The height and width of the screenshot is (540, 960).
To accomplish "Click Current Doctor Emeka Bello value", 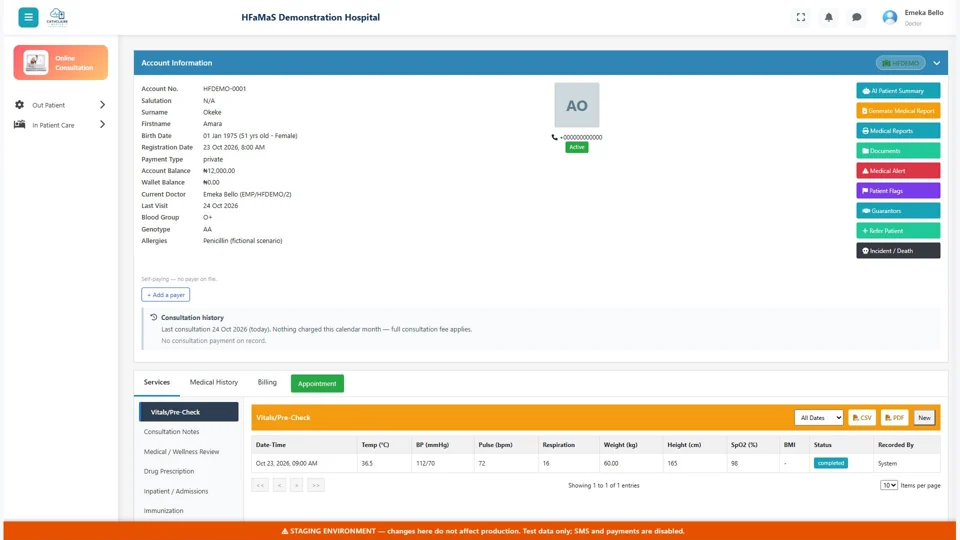I will (x=247, y=194).
